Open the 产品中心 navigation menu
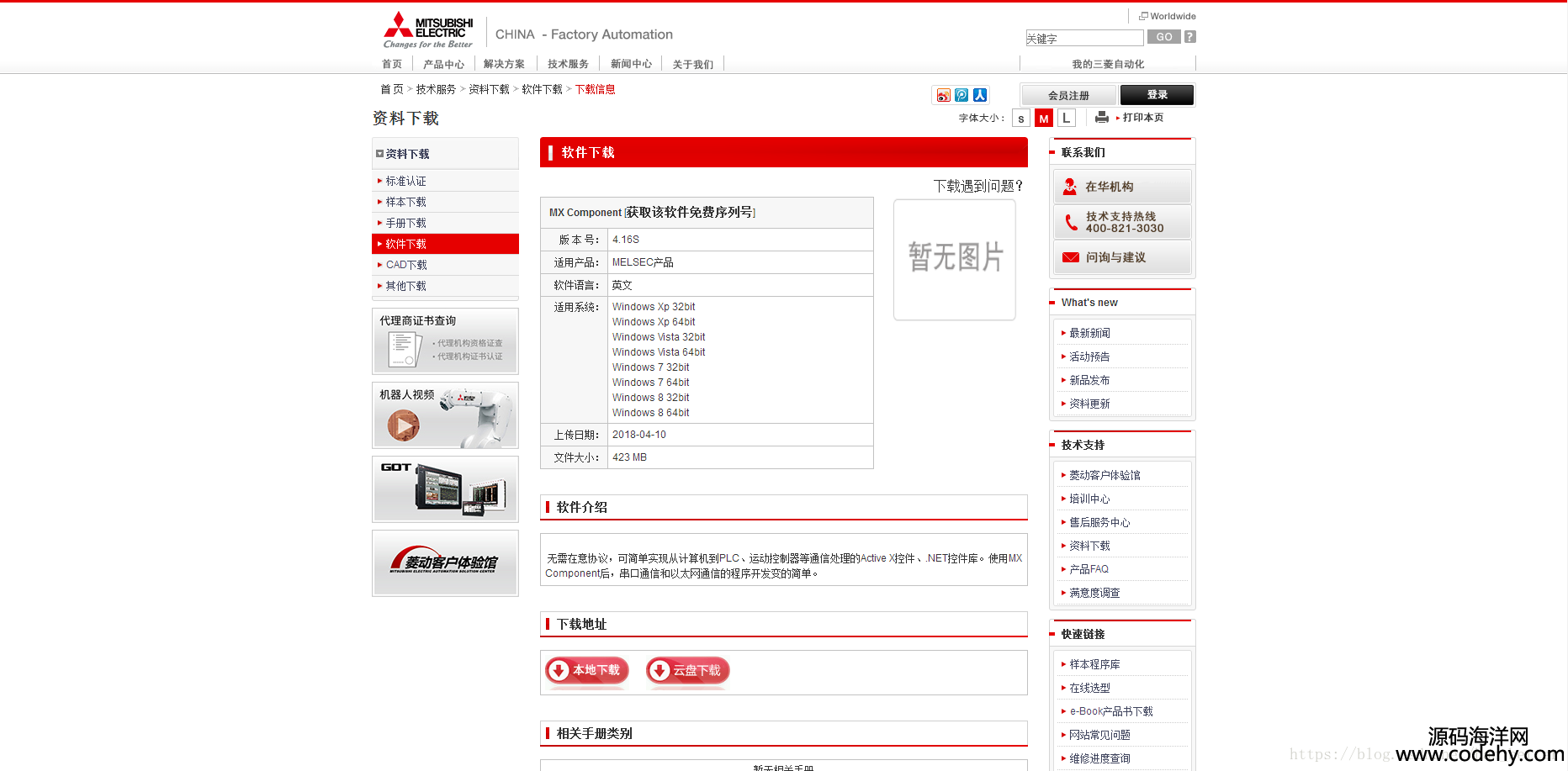1568x771 pixels. tap(443, 64)
